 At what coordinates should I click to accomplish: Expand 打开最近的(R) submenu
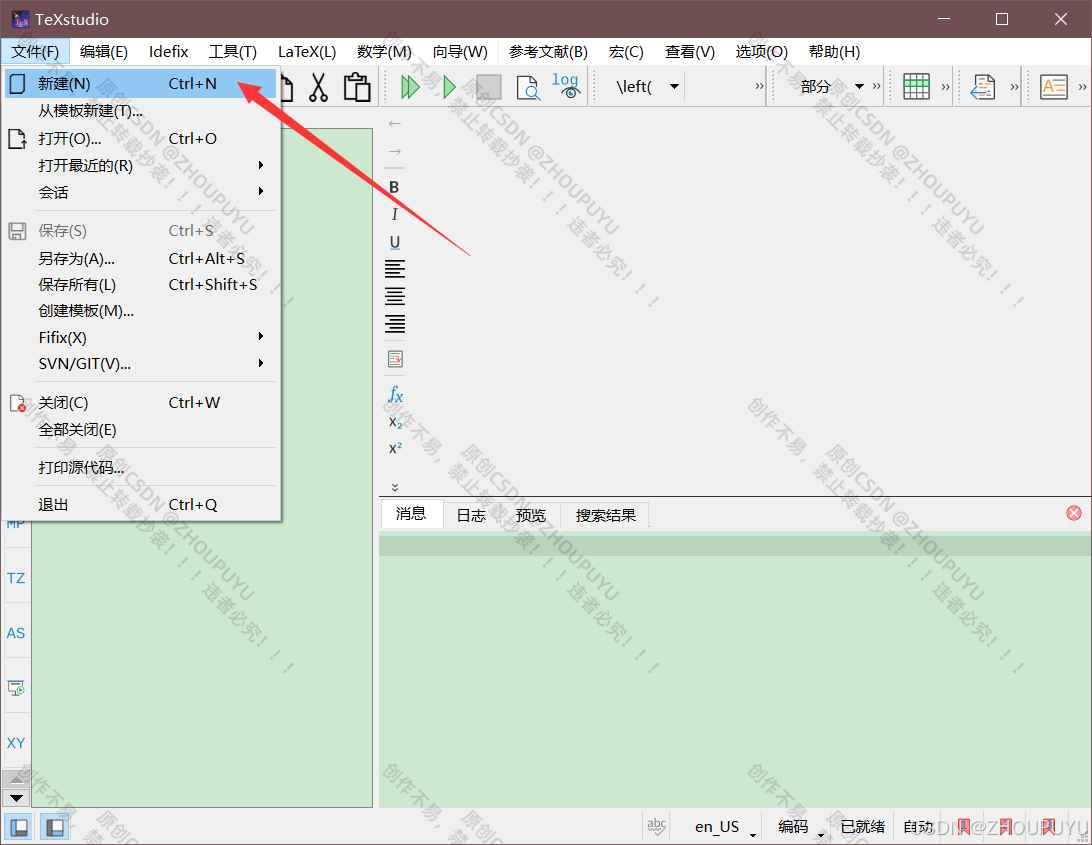141,165
